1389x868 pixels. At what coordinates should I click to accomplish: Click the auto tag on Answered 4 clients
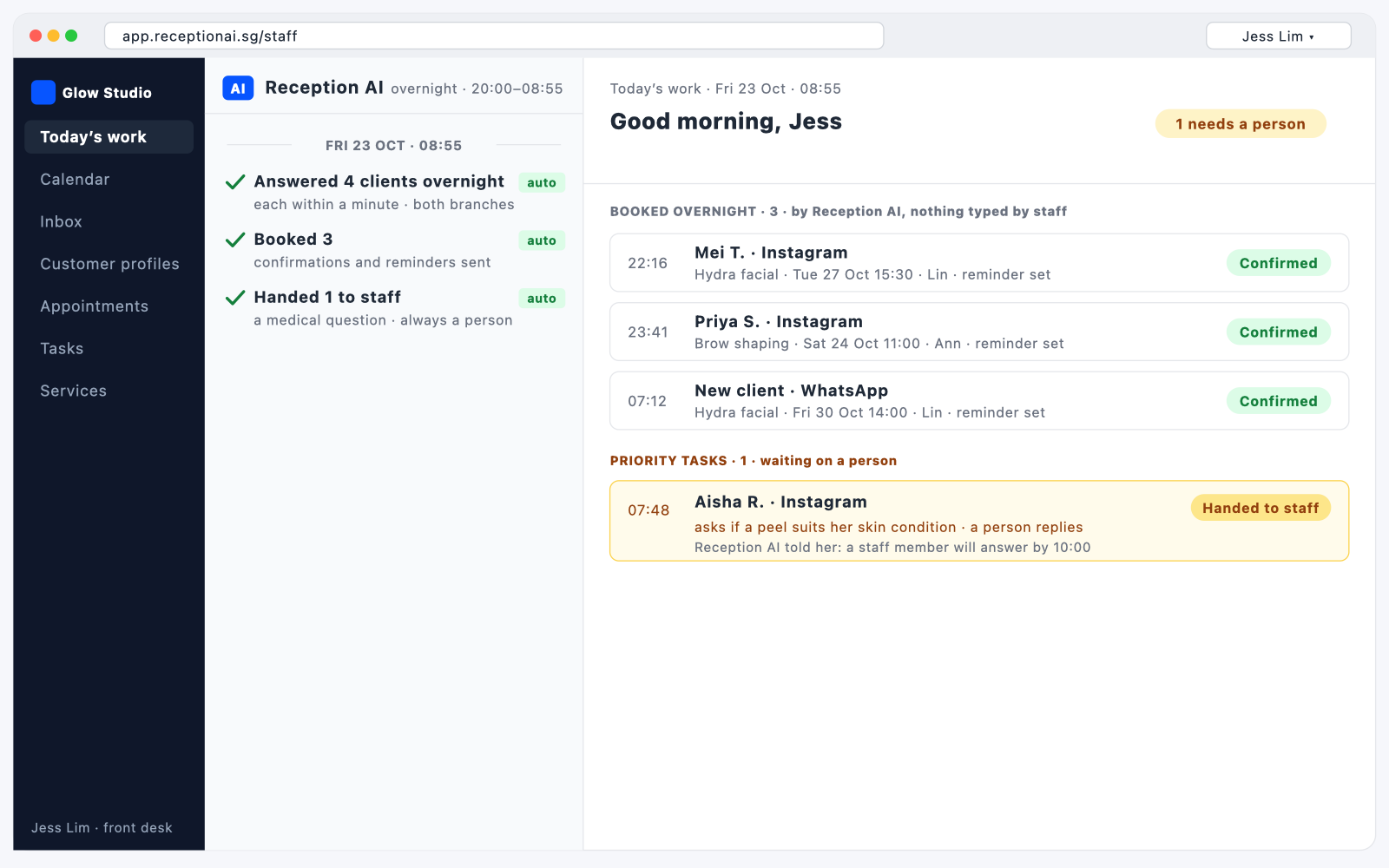point(542,182)
